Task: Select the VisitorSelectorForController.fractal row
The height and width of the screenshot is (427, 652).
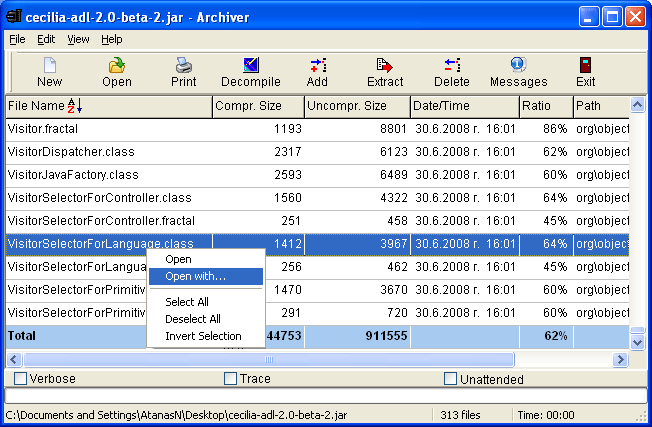Action: tap(317, 221)
